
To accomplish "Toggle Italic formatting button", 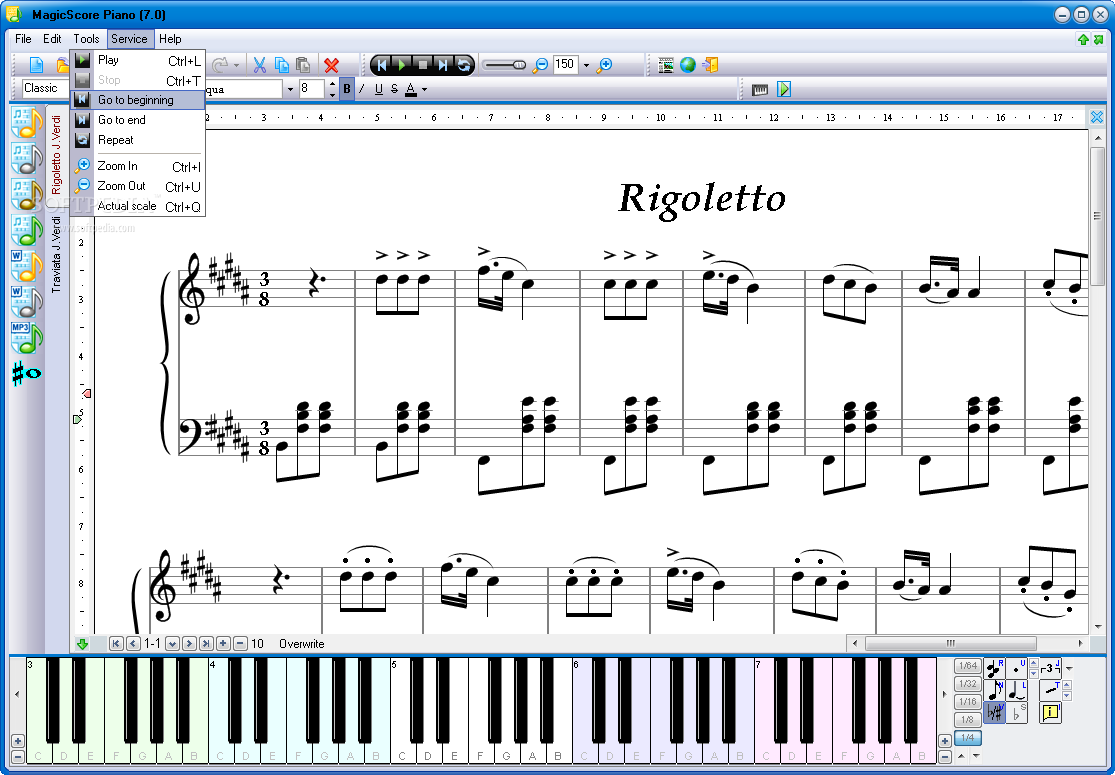I will click(362, 90).
